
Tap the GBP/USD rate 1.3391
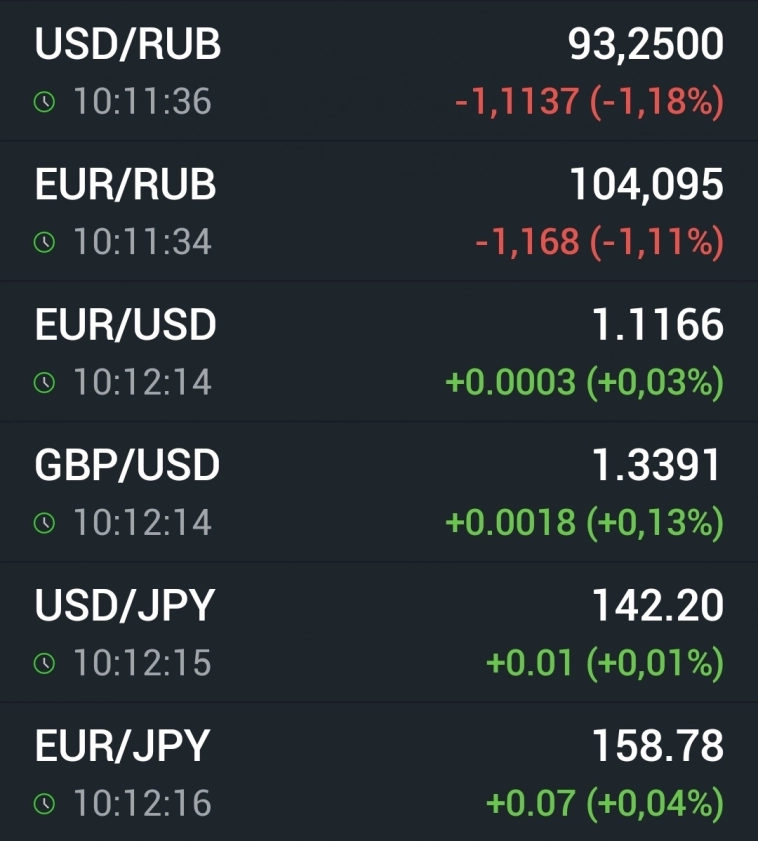point(657,465)
